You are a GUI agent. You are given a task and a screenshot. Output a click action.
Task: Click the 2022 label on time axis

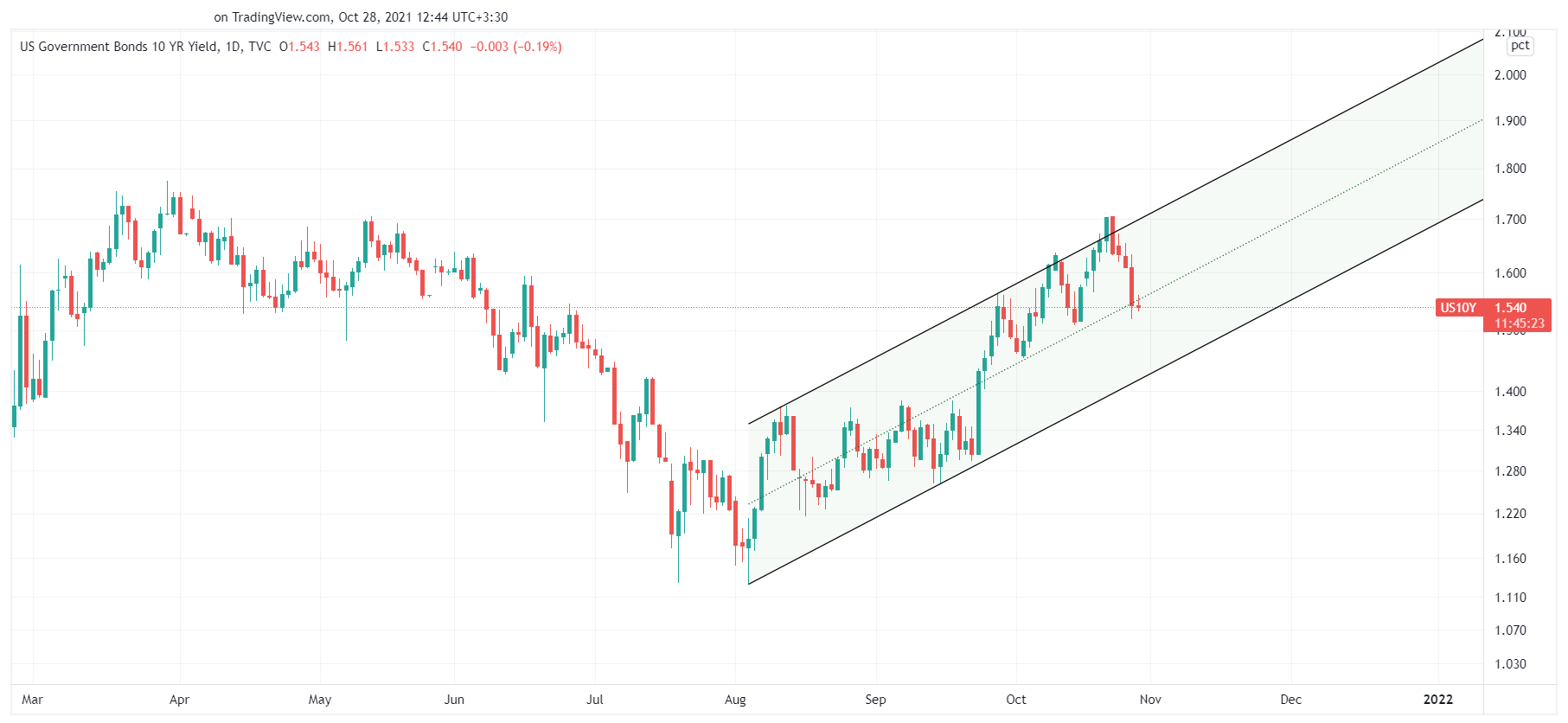point(1438,700)
